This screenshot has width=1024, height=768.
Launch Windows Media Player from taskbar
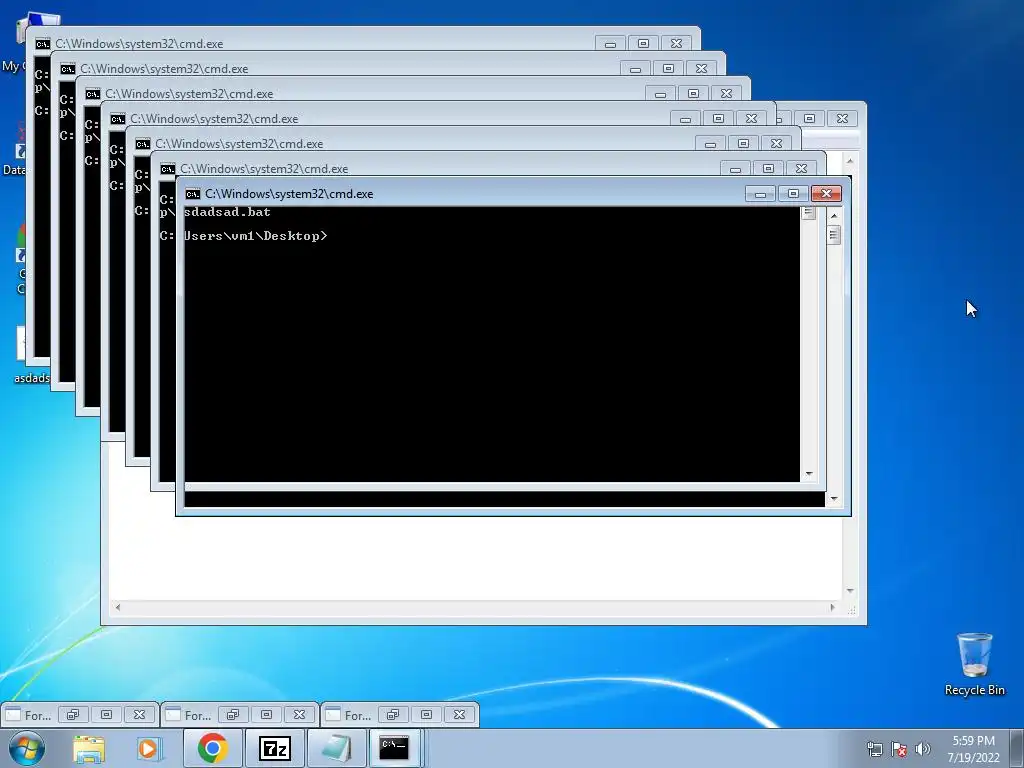(x=149, y=749)
